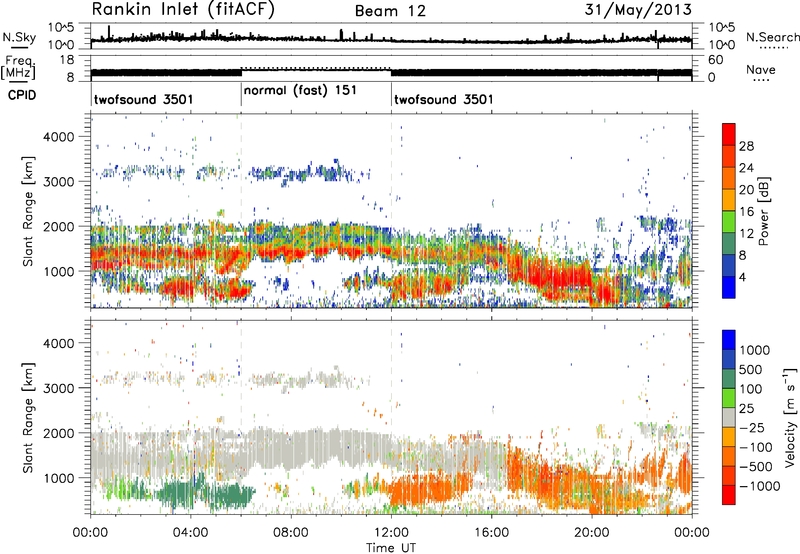The width and height of the screenshot is (800, 554).
Task: Click the light green Power colorbar segment between 12 and 16
Action: click(x=729, y=222)
